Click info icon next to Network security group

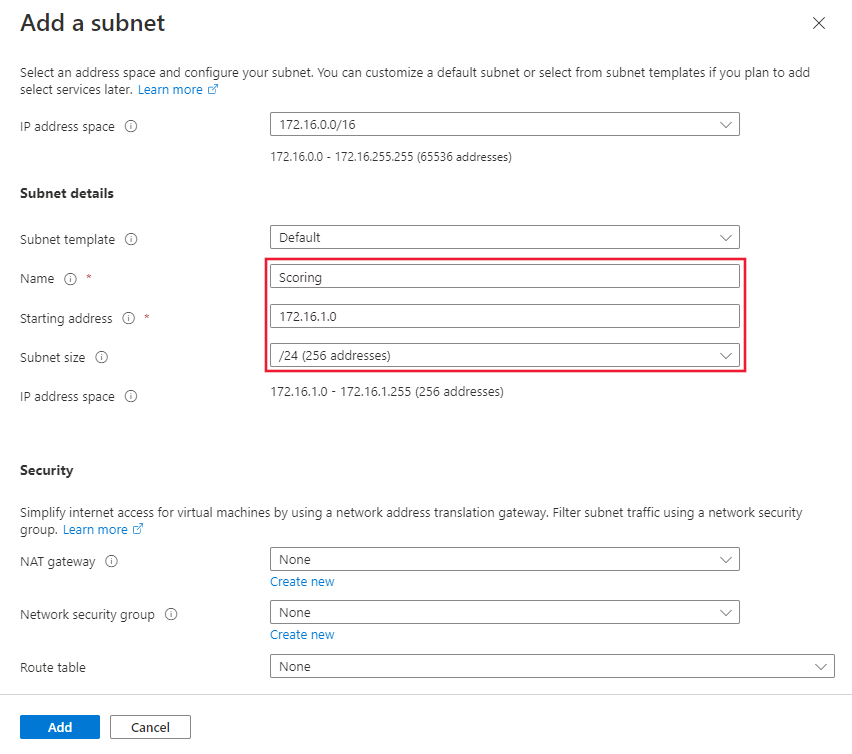[x=171, y=615]
